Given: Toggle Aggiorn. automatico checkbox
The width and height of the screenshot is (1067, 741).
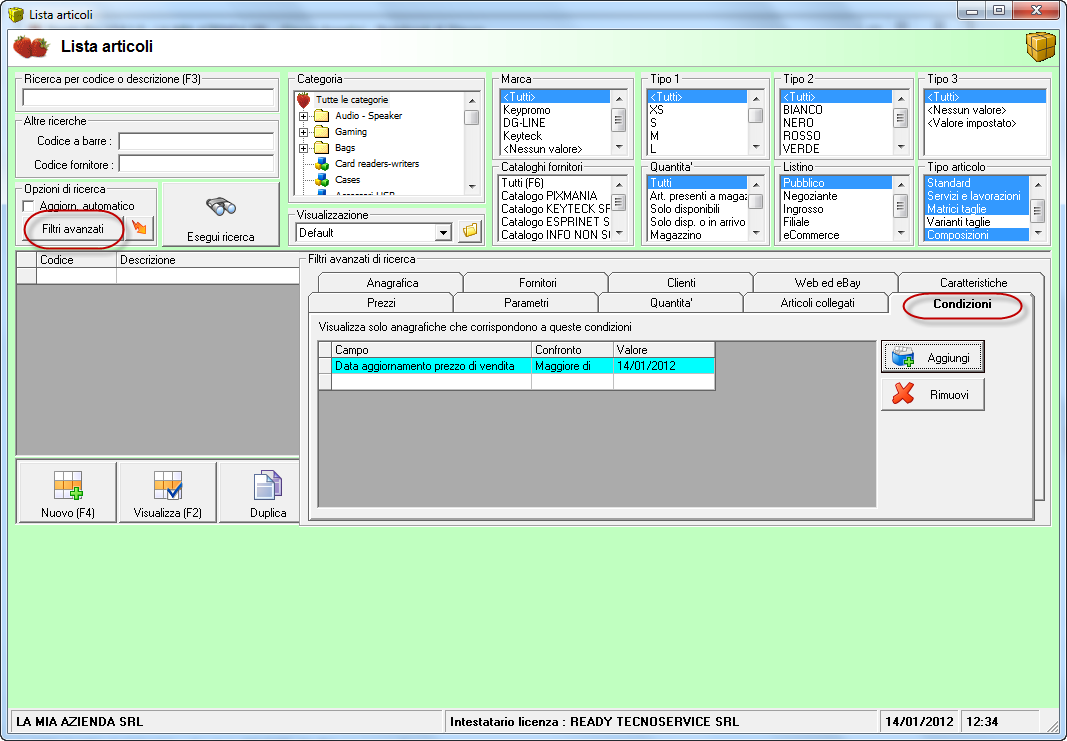Looking at the screenshot, I should 29,206.
